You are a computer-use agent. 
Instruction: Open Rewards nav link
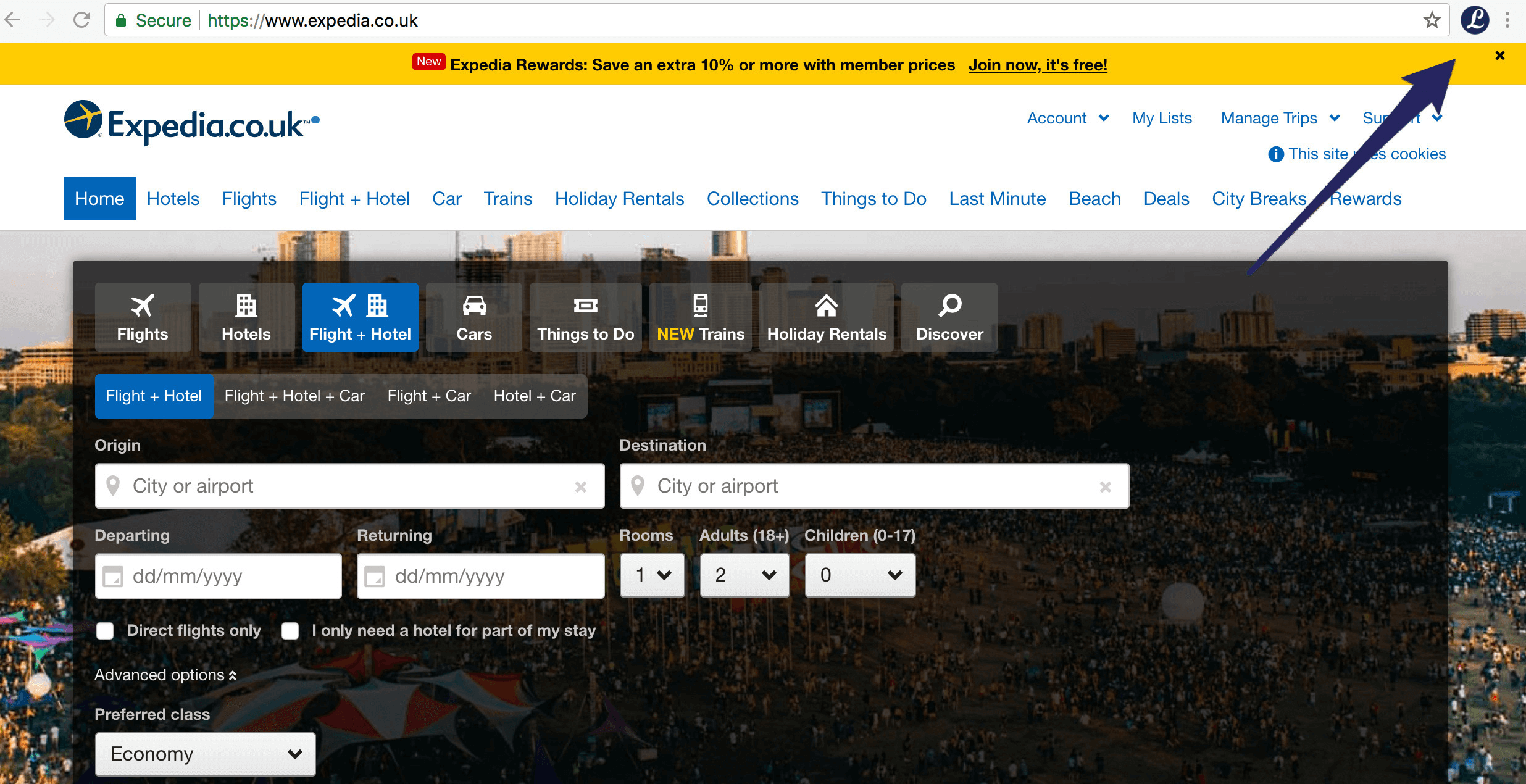[1365, 199]
